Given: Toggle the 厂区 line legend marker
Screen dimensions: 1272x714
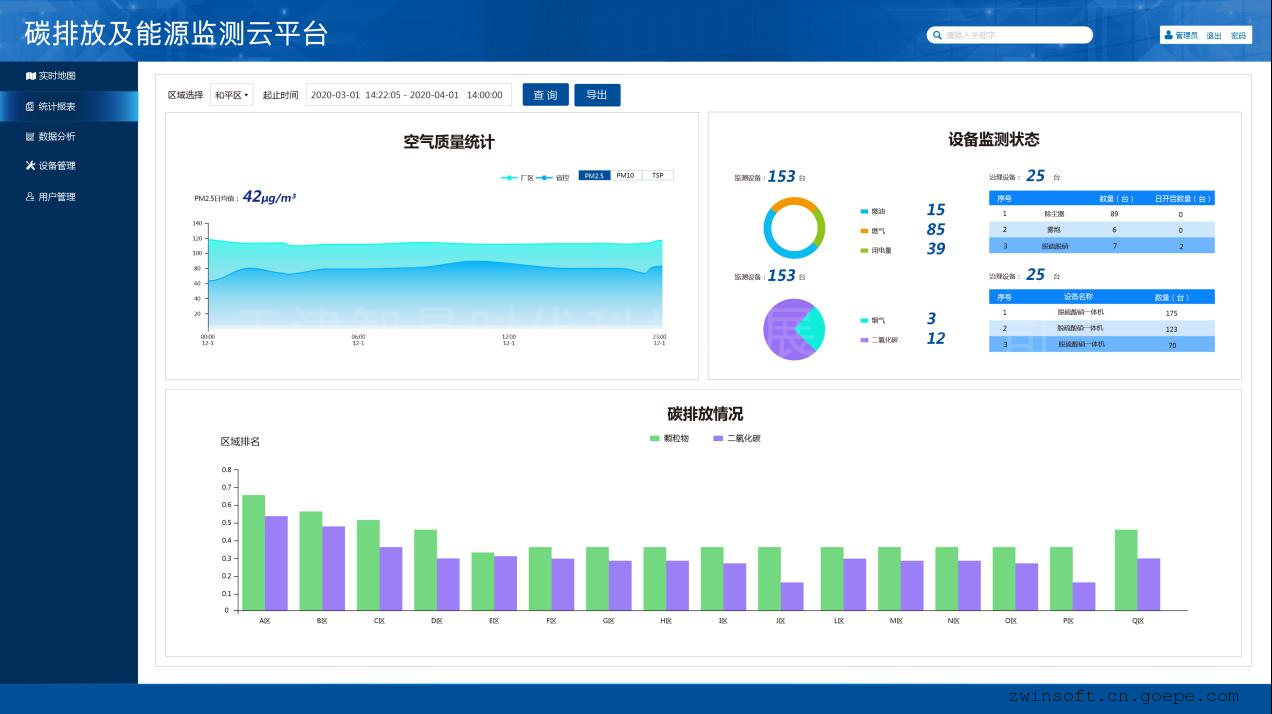Looking at the screenshot, I should tap(510, 177).
